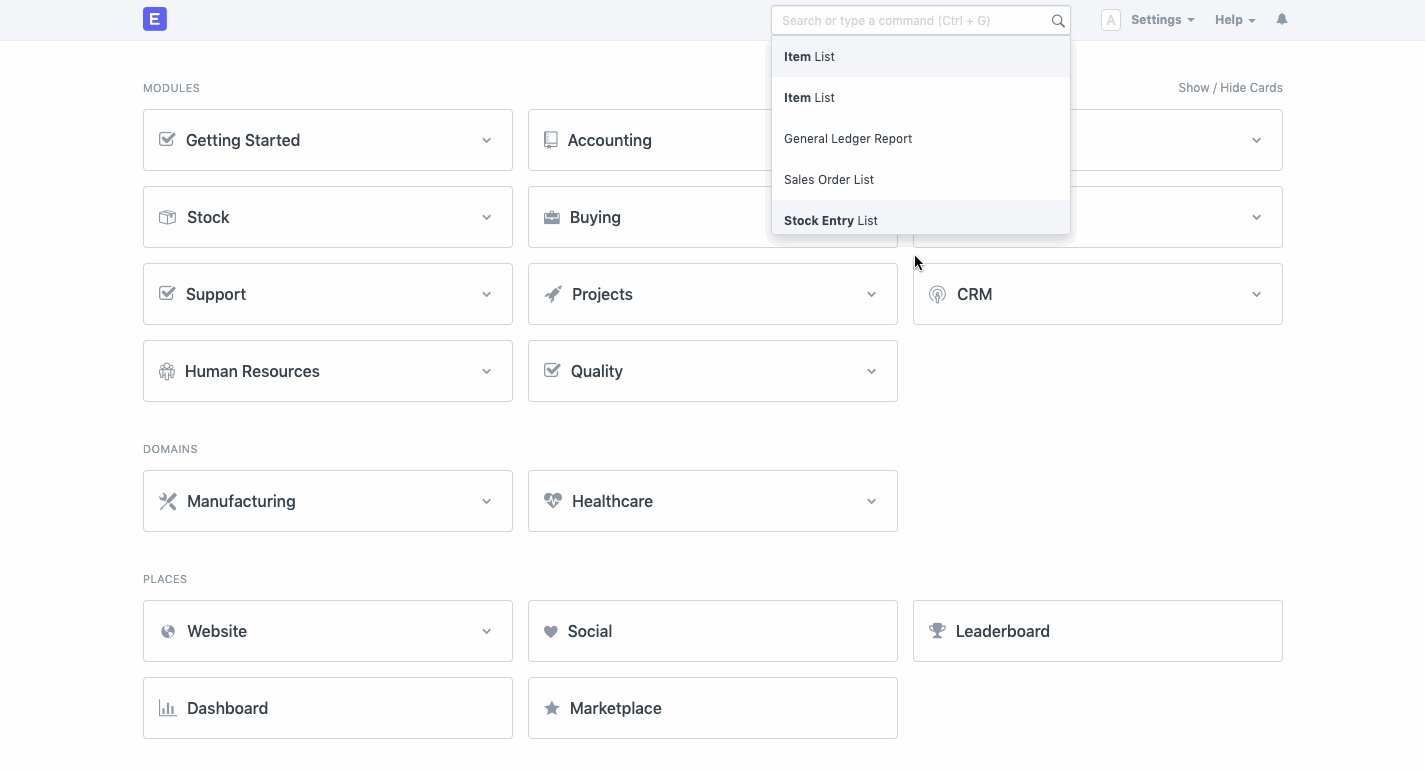Image resolution: width=1425 pixels, height=770 pixels.
Task: Expand the Getting Started module chevron
Action: [x=487, y=140]
